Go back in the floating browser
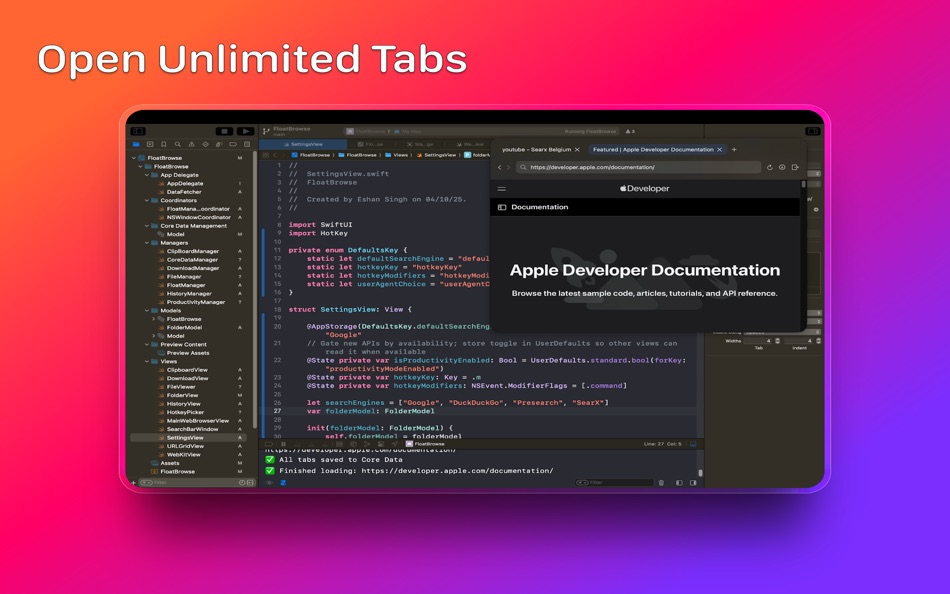950x594 pixels. pyautogui.click(x=500, y=167)
